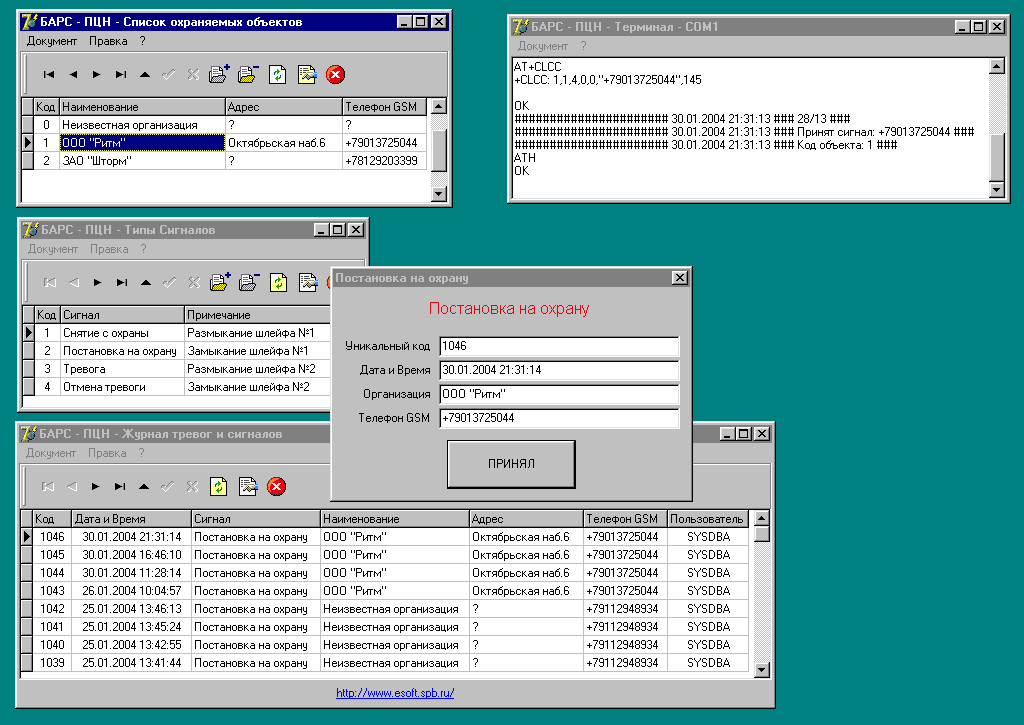
Task: Click the Телефон GSM field in dialog
Action: pyautogui.click(x=560, y=418)
